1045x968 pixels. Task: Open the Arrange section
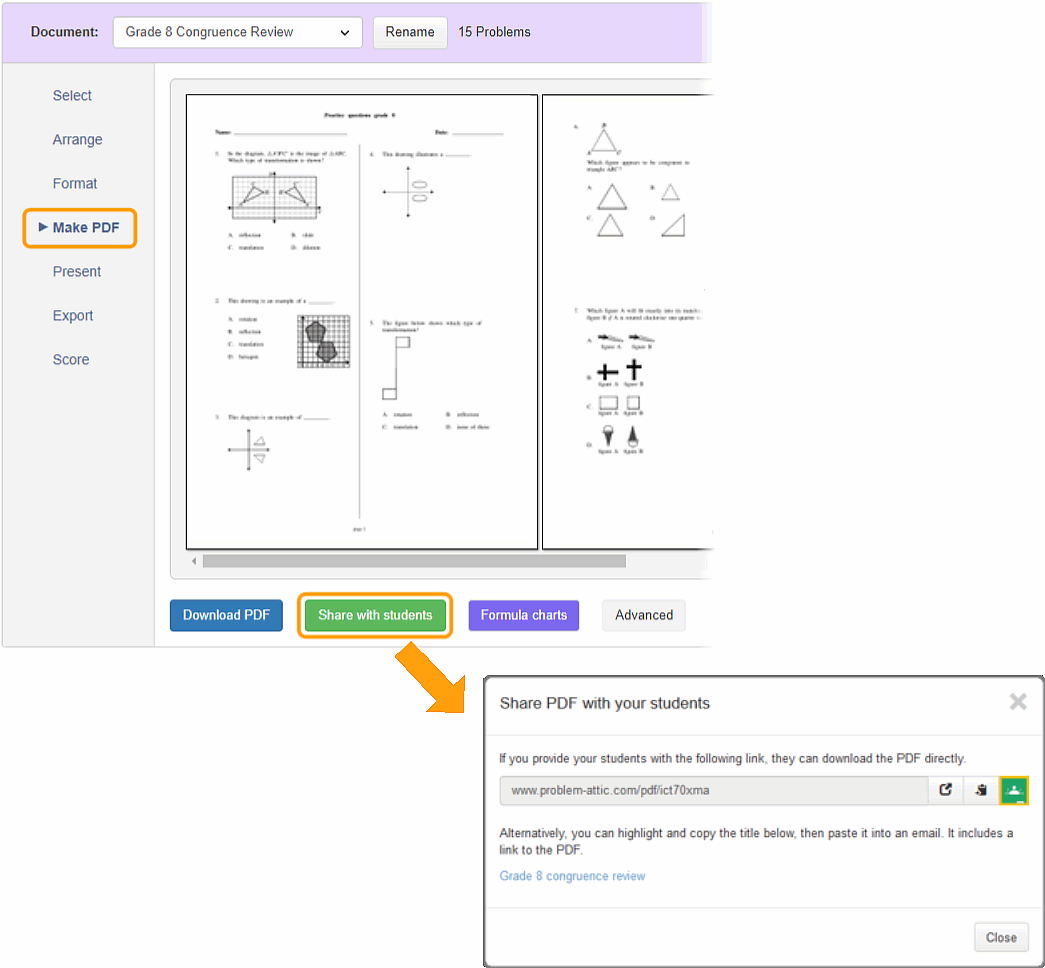[77, 140]
